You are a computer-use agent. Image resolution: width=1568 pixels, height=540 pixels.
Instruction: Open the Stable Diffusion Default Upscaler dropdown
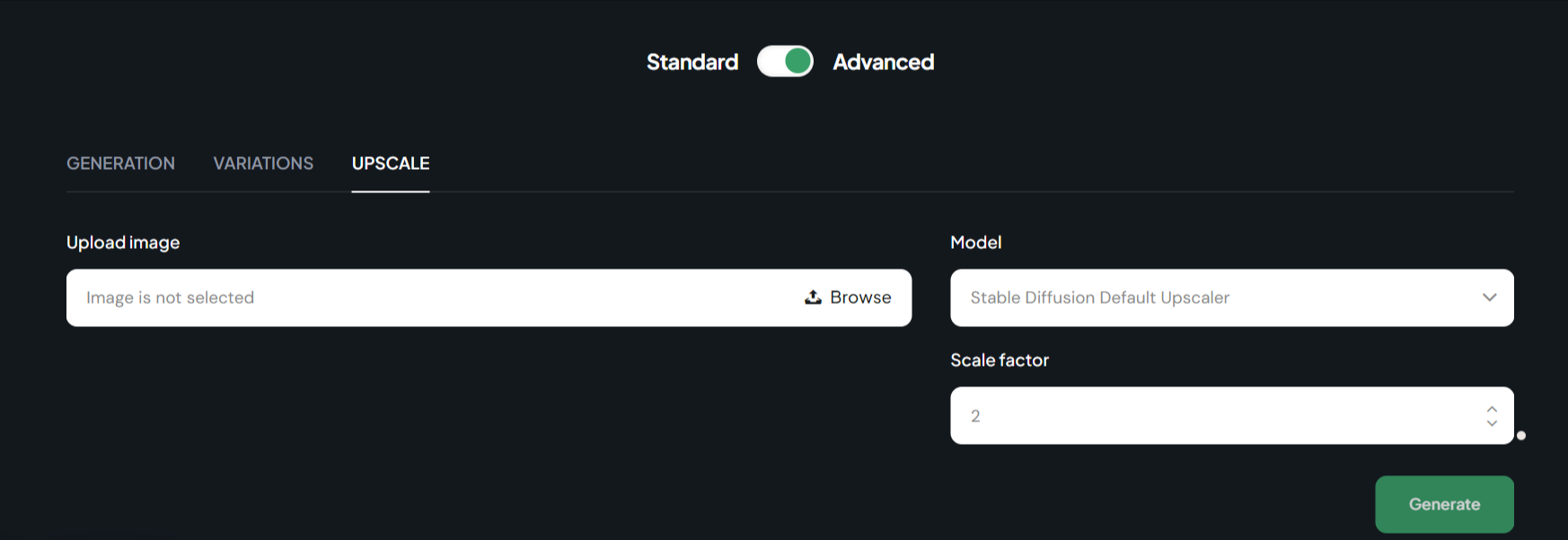(x=1232, y=297)
